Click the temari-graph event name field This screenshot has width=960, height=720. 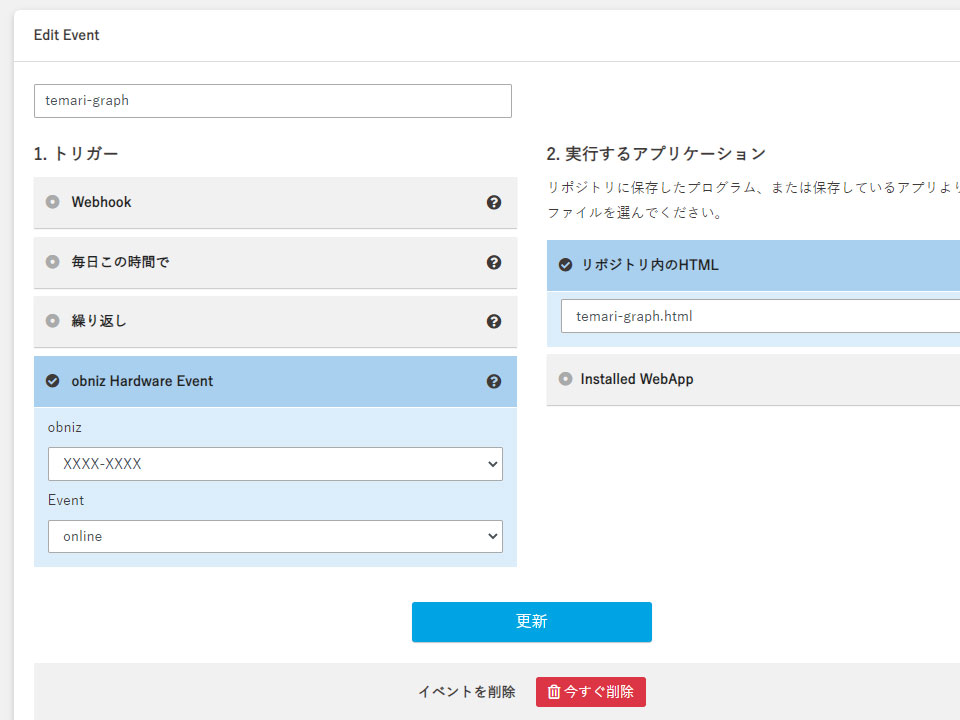pos(272,101)
